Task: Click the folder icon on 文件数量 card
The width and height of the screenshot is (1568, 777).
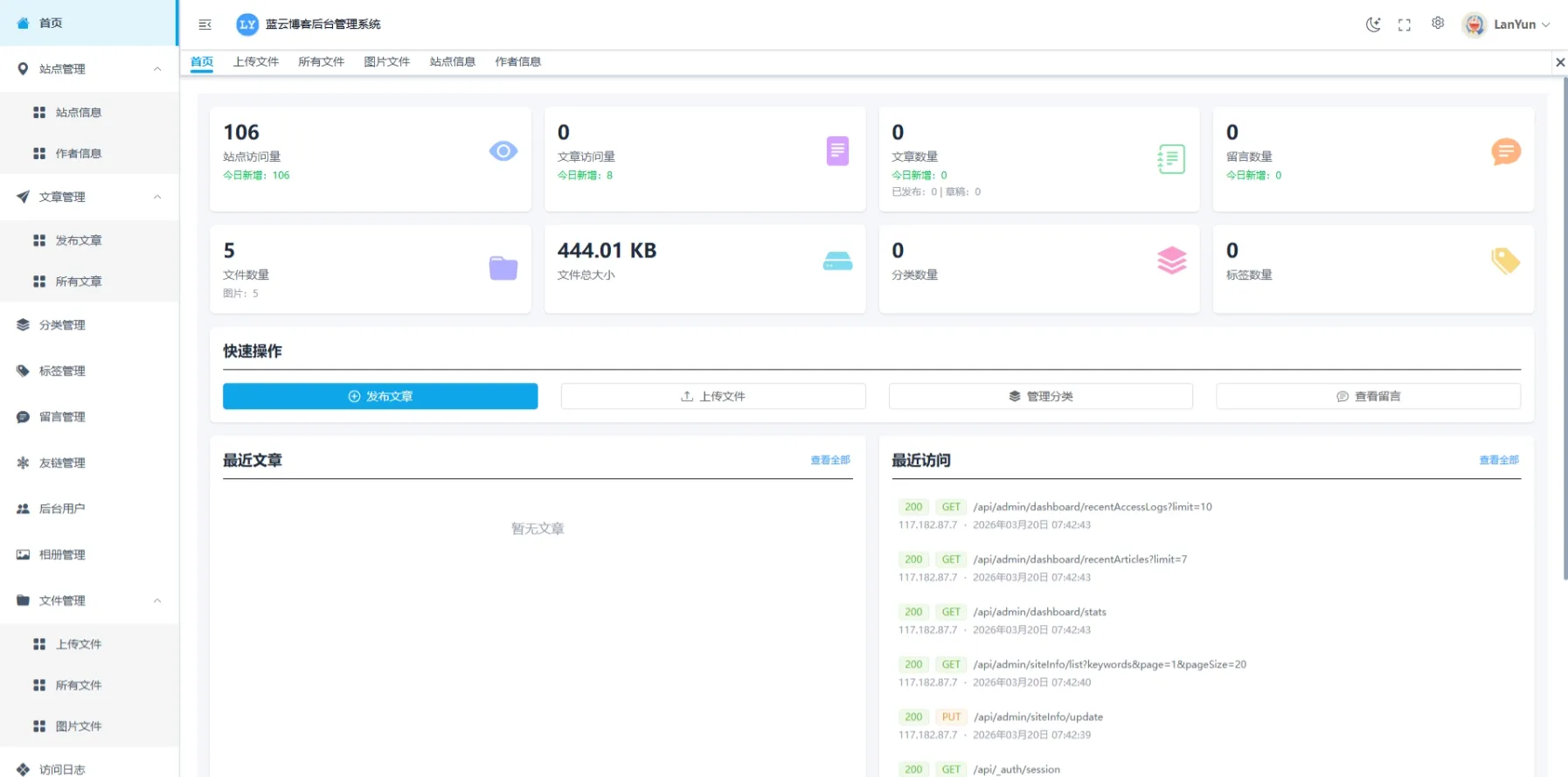Action: [503, 268]
